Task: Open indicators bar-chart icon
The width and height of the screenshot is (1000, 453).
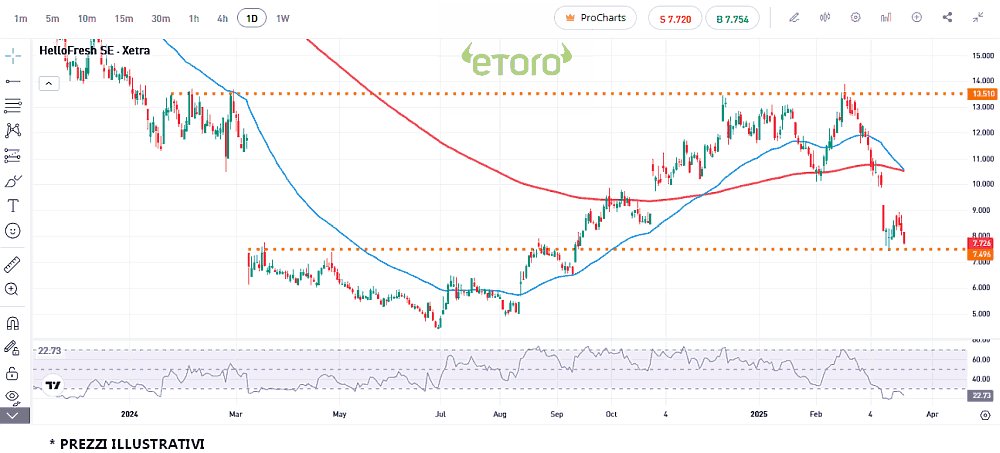Action: 886,18
